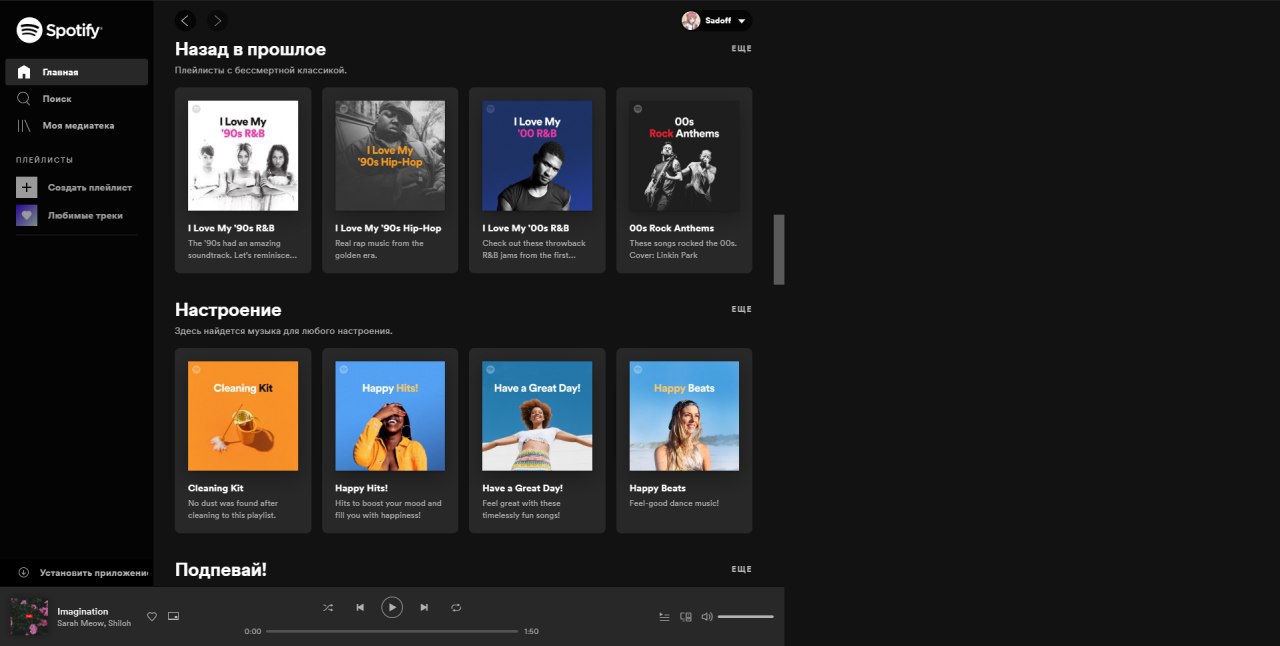Go forward with the right arrow button
Viewport: 1280px width, 646px height.
tap(217, 20)
